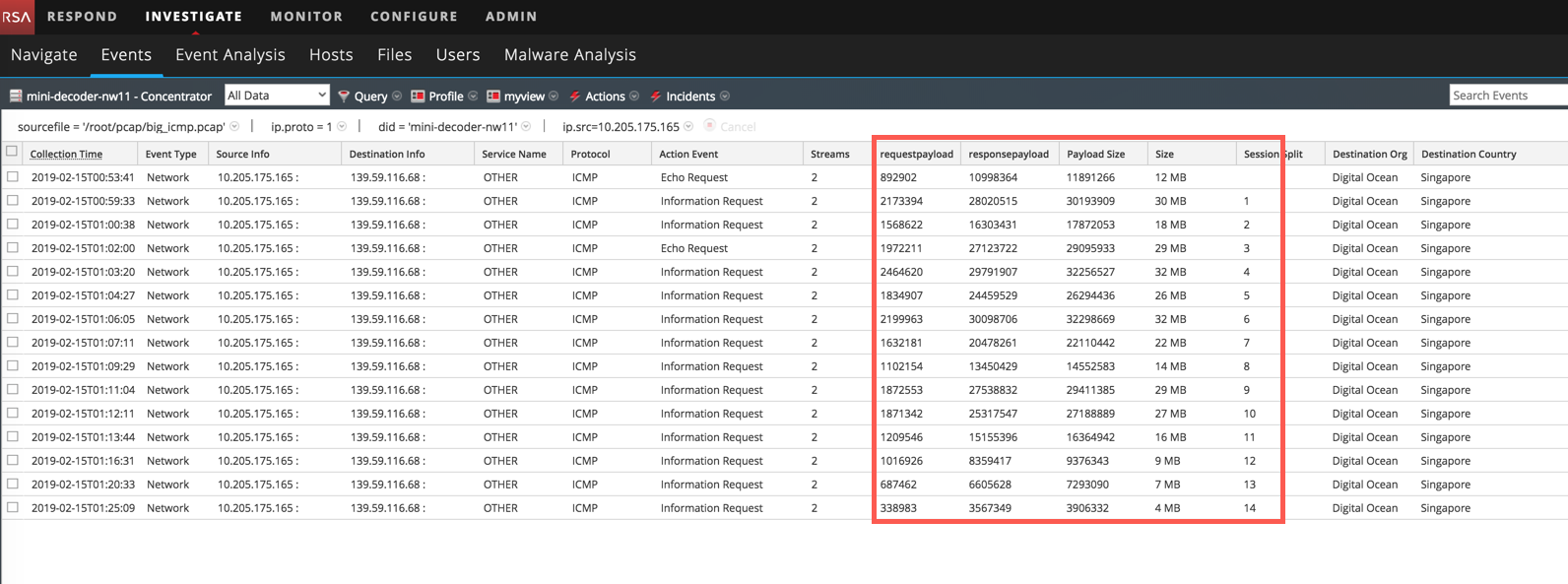Click the RSA logo icon
Viewport: 1568px width, 584px height.
click(17, 17)
